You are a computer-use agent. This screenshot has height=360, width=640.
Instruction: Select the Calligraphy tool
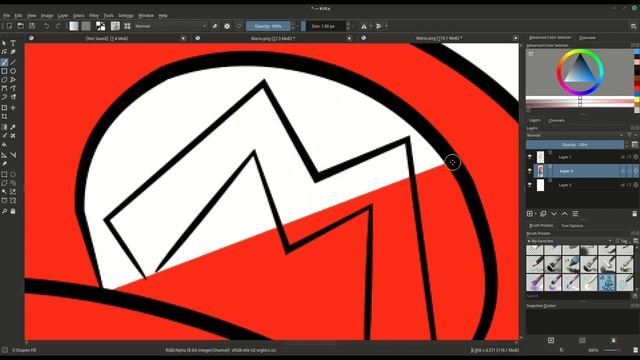[13, 52]
